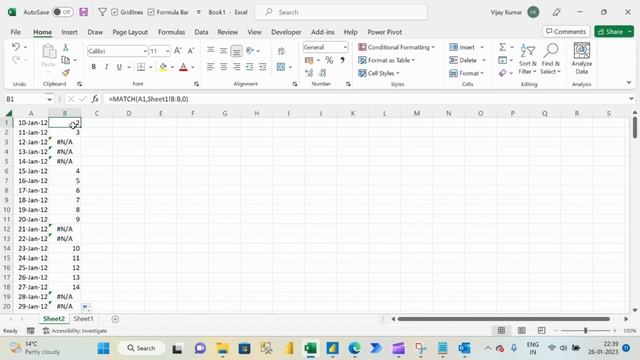Open Conditional Formatting menu
This screenshot has height=360, width=640.
tap(396, 47)
